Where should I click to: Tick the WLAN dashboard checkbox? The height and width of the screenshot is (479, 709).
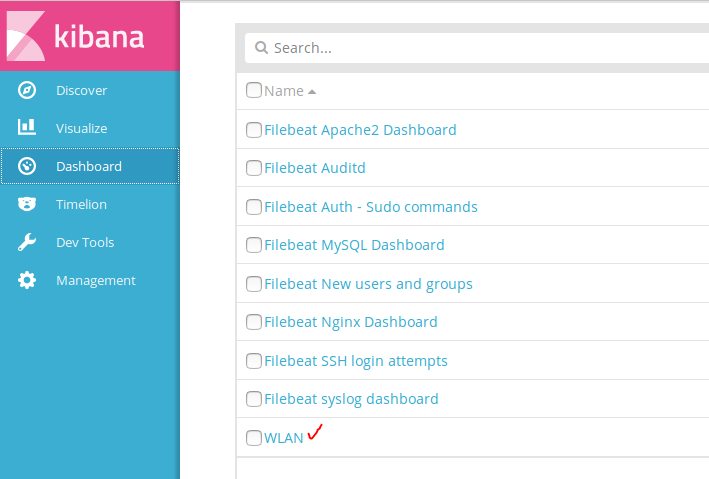(254, 438)
